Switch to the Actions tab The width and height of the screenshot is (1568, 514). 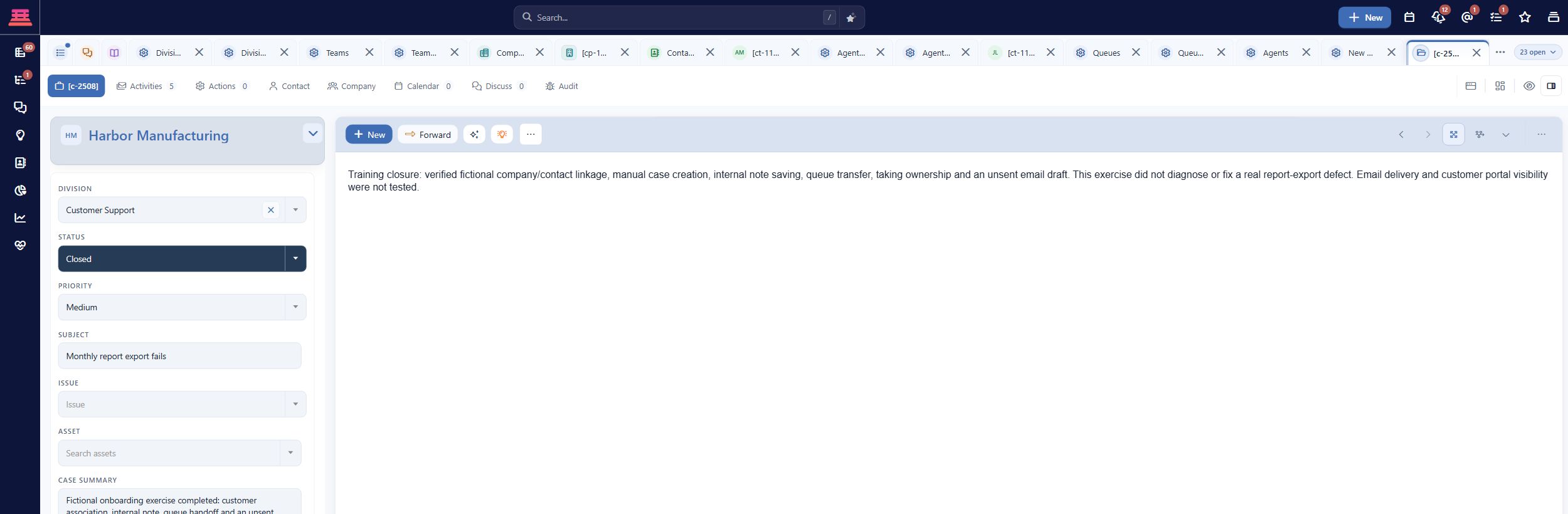coord(222,86)
